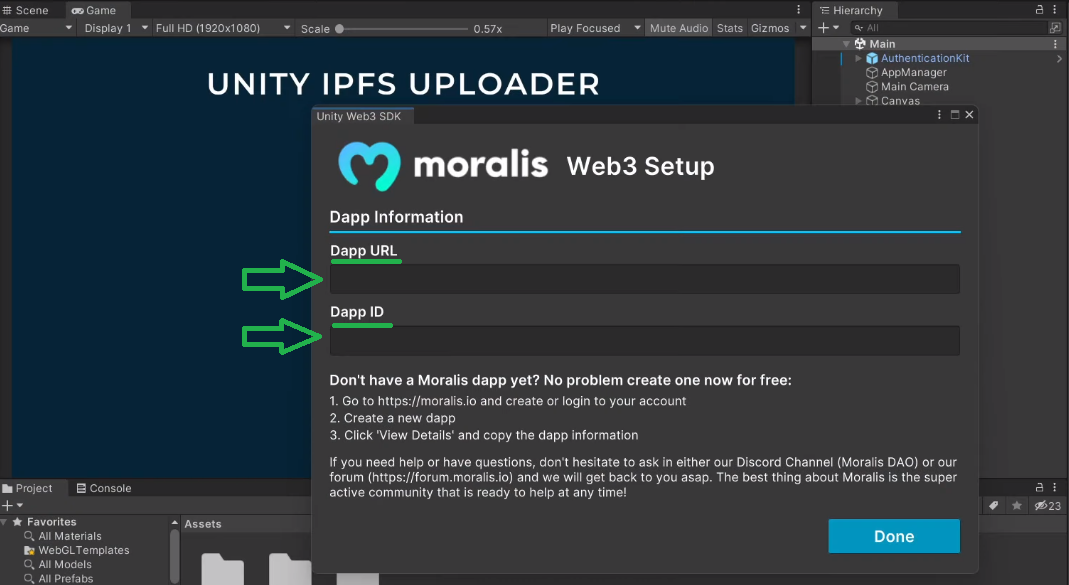The height and width of the screenshot is (585, 1069).
Task: Open the Gizmos dropdown arrow
Action: coord(802,28)
